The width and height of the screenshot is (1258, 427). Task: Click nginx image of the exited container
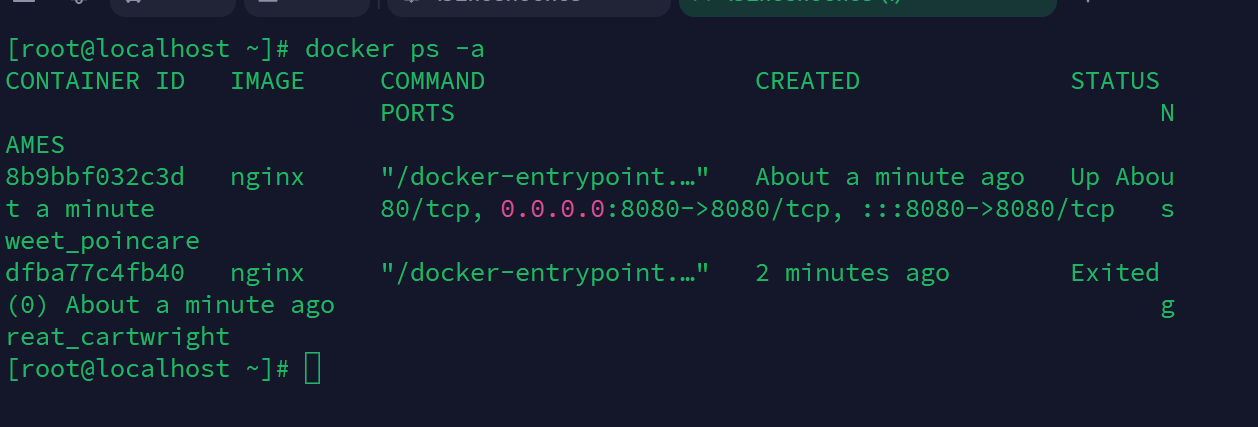(x=267, y=273)
